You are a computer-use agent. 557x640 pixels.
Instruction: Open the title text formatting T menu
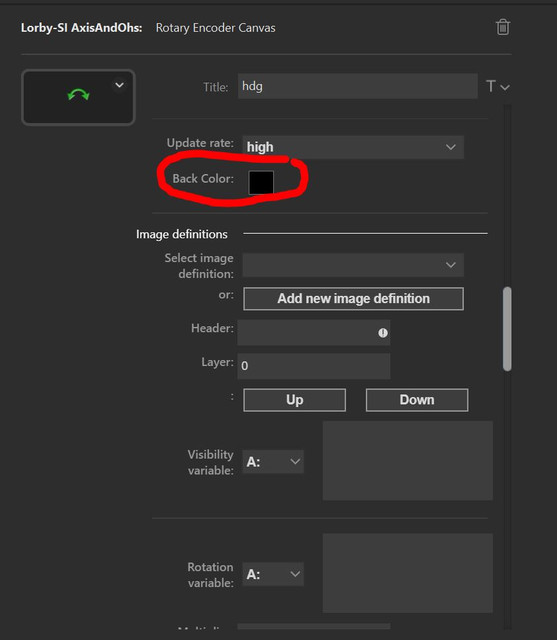[497, 87]
